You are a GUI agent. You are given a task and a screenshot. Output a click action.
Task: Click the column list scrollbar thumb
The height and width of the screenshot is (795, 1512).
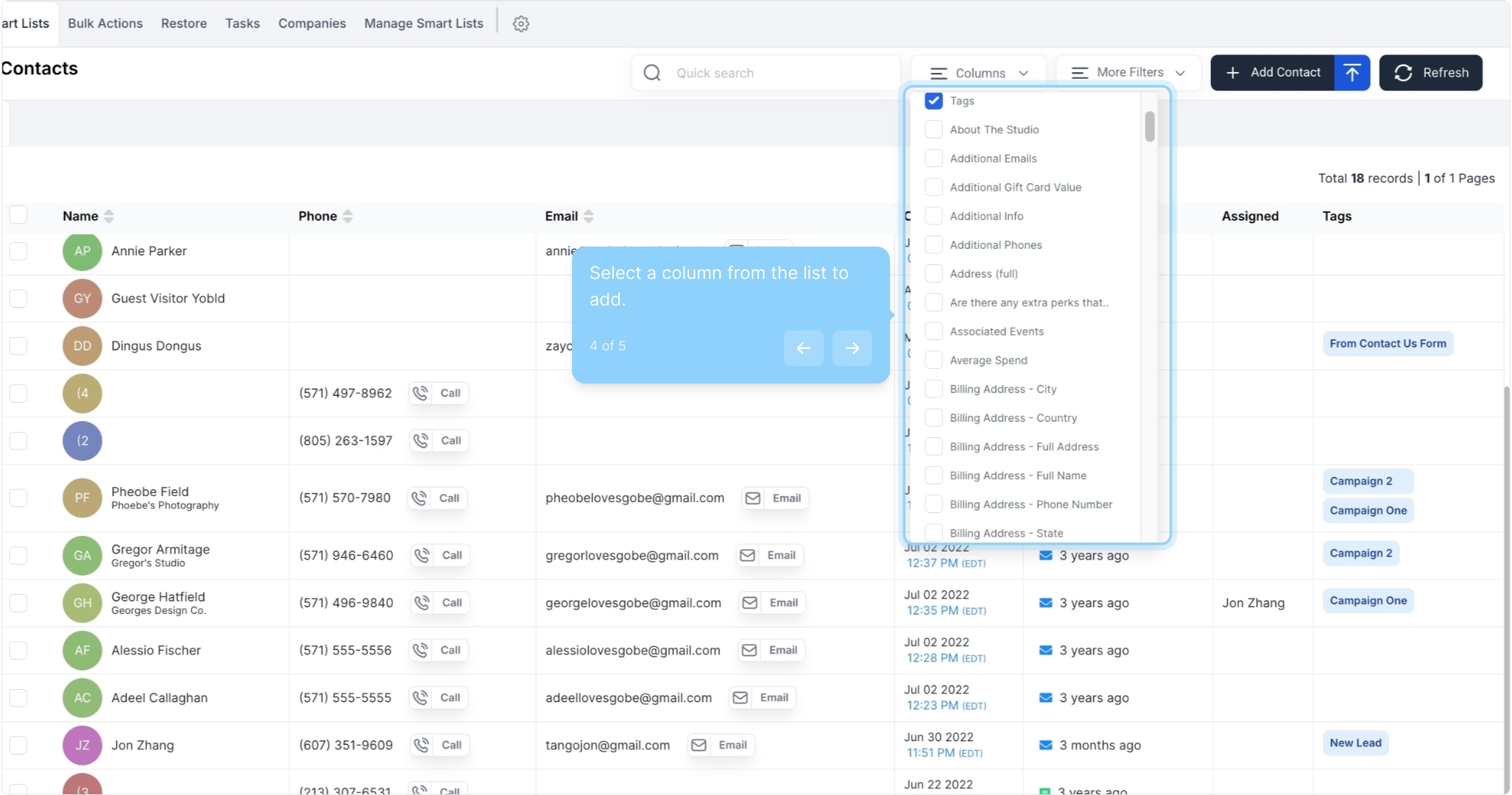(x=1149, y=127)
